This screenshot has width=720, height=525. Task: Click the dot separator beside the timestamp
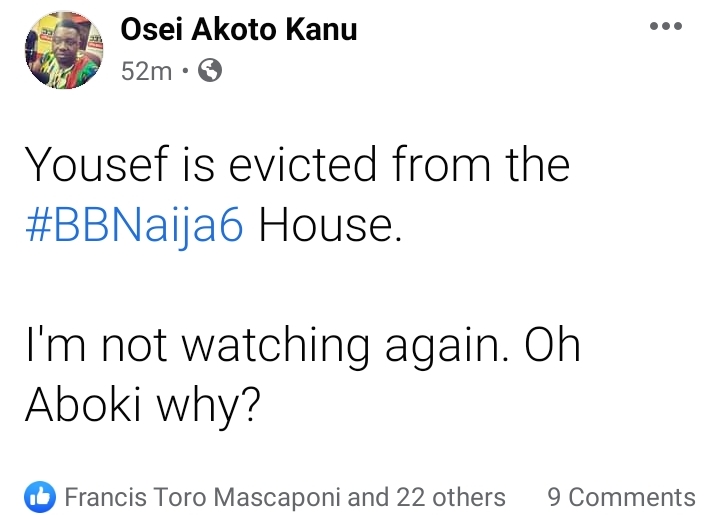185,72
